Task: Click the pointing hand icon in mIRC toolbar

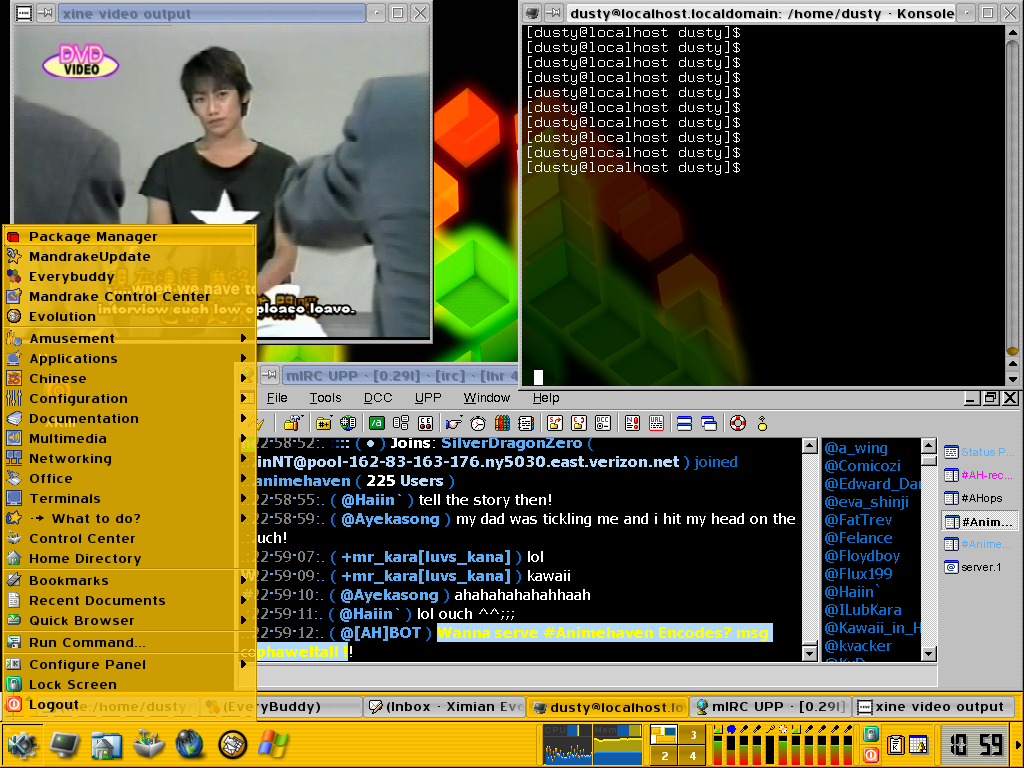Action: (x=453, y=423)
